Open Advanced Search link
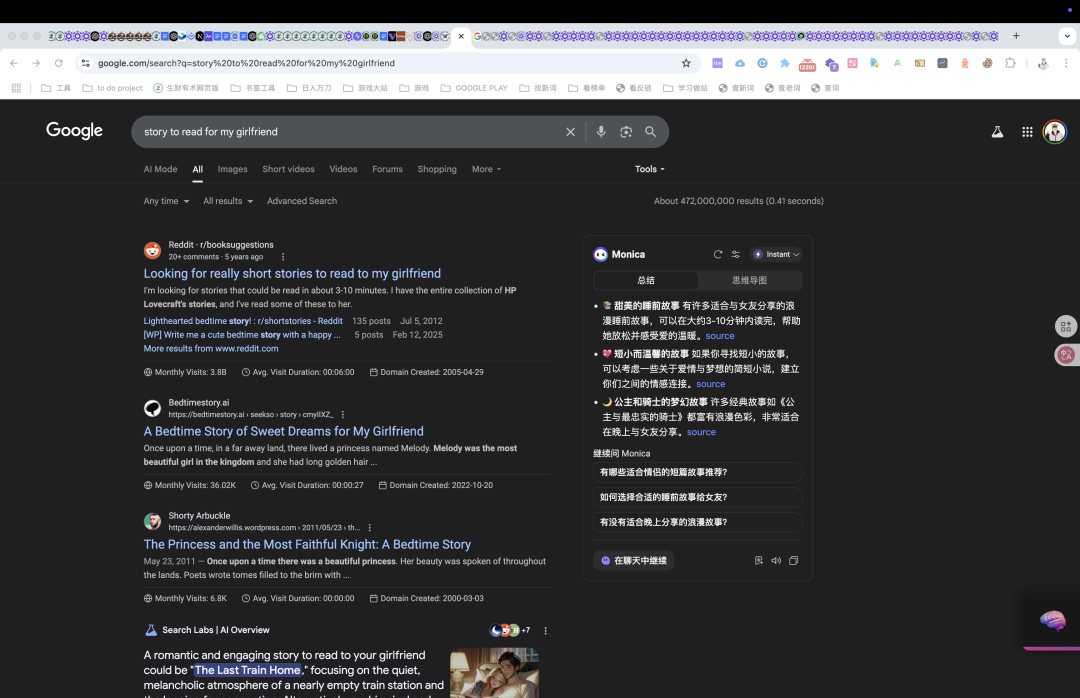Image resolution: width=1080 pixels, height=698 pixels. pyautogui.click(x=302, y=201)
